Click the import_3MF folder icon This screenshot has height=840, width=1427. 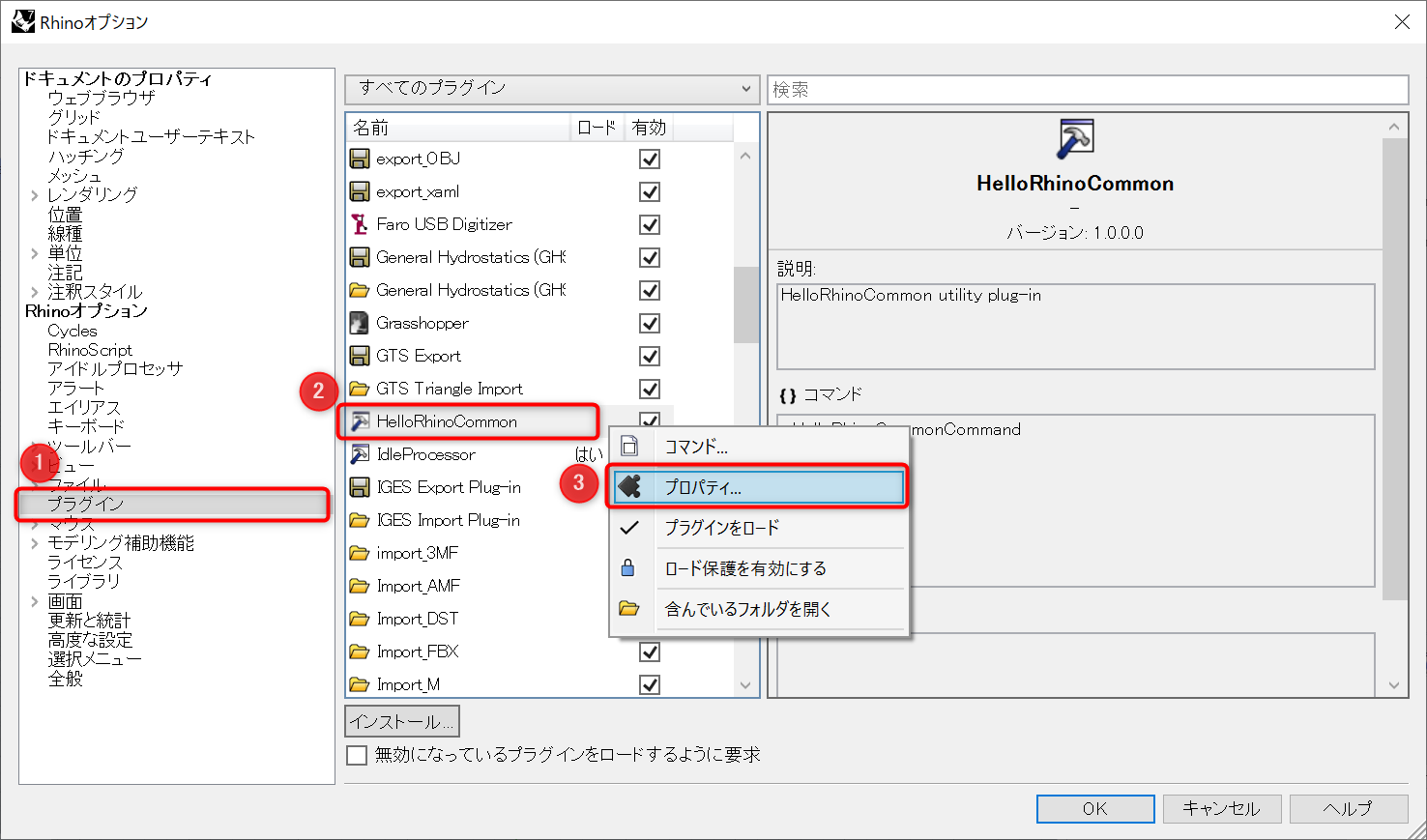pyautogui.click(x=360, y=553)
